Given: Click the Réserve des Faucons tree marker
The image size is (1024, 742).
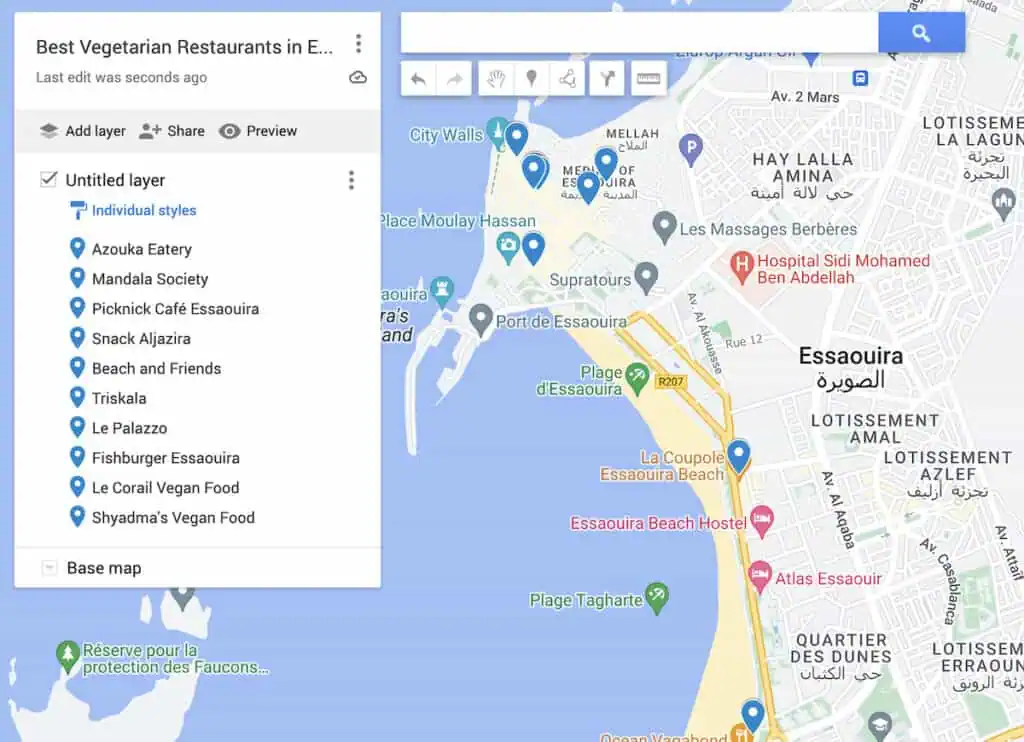Looking at the screenshot, I should [x=67, y=656].
